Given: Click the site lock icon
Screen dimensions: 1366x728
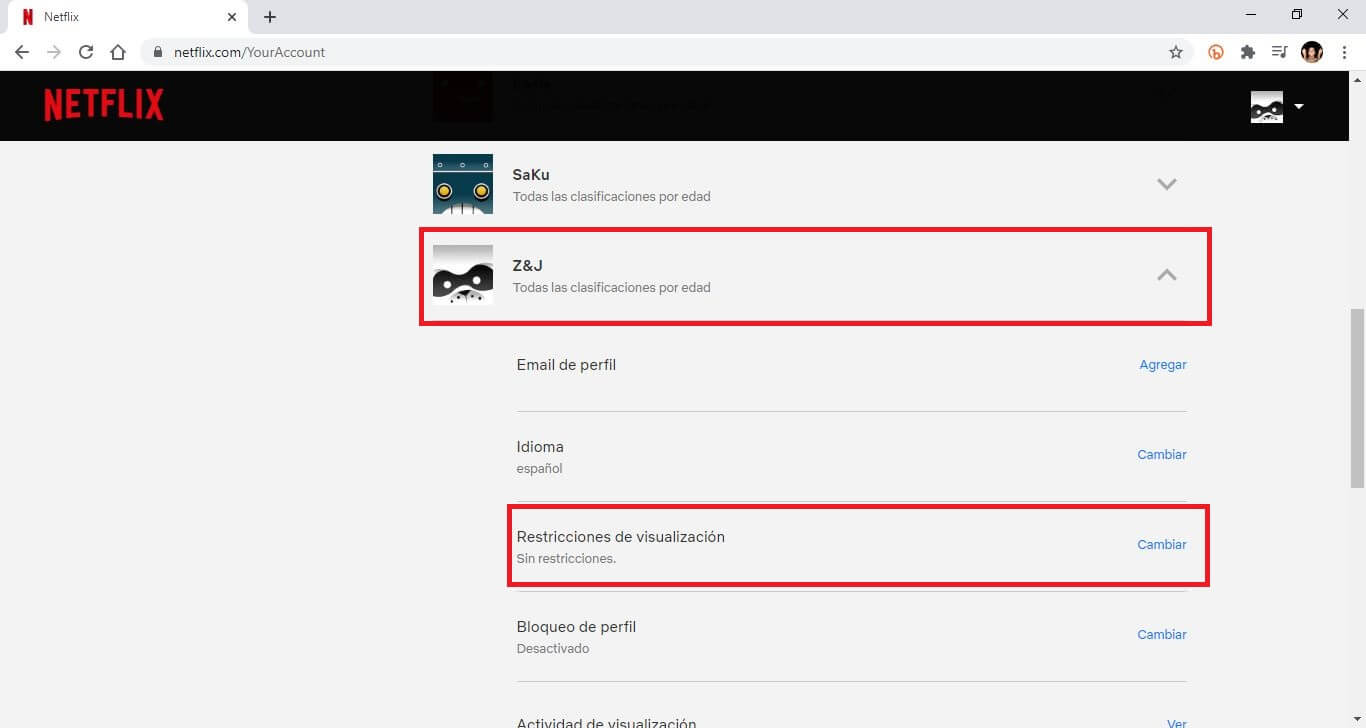Looking at the screenshot, I should pos(158,52).
